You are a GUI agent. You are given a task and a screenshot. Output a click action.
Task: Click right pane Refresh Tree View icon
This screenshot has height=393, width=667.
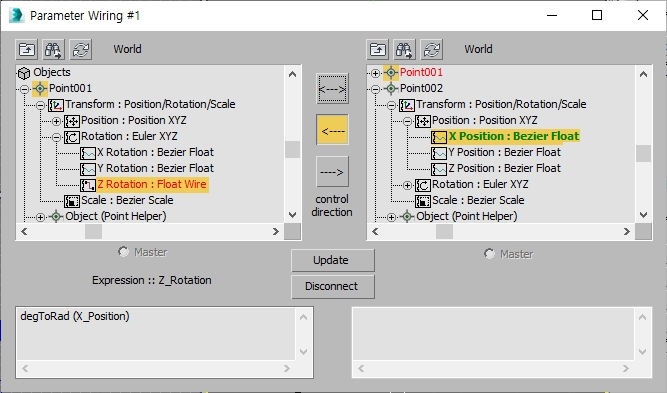[x=432, y=50]
